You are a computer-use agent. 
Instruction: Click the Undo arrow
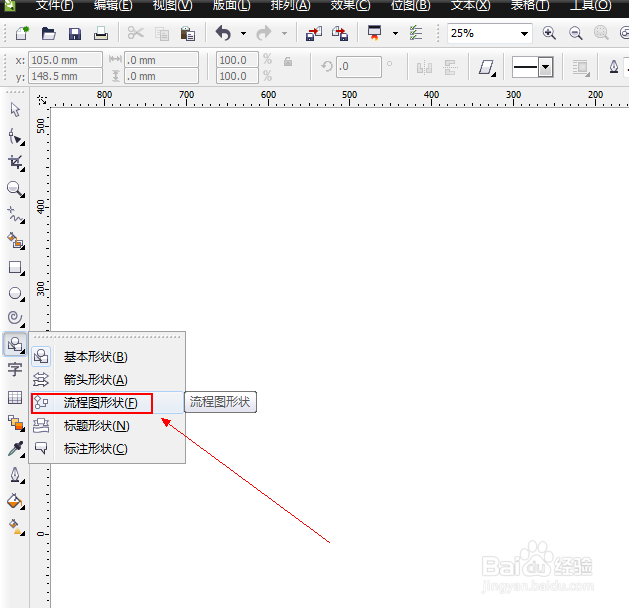point(223,33)
